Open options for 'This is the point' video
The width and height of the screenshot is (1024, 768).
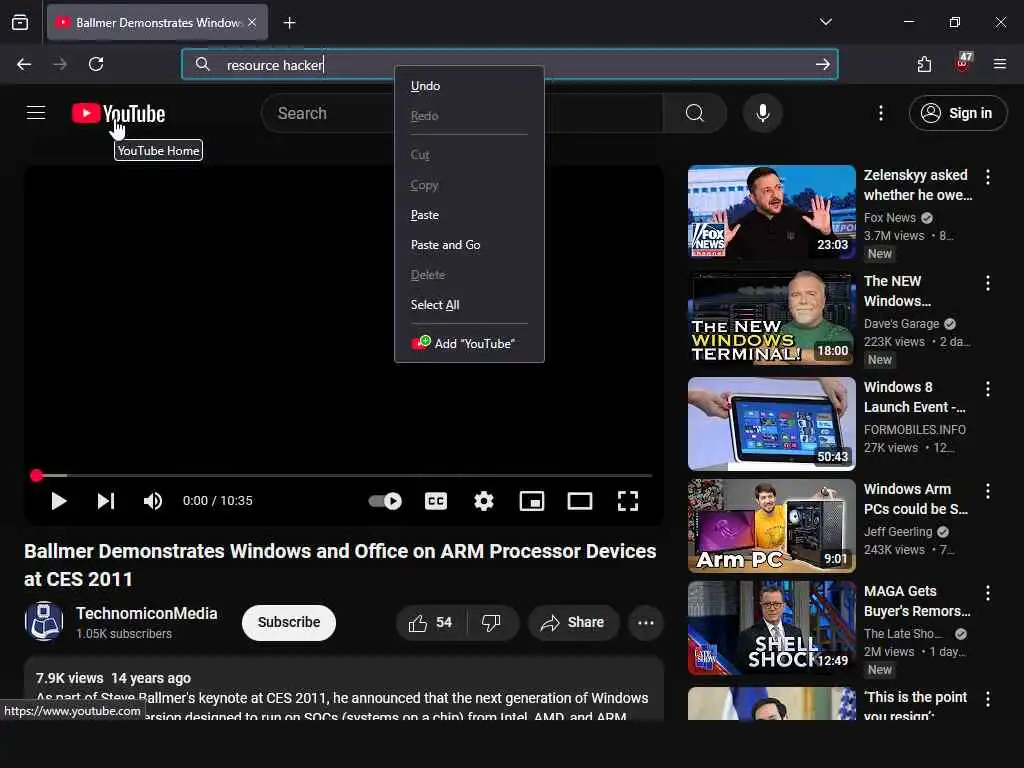click(x=987, y=699)
